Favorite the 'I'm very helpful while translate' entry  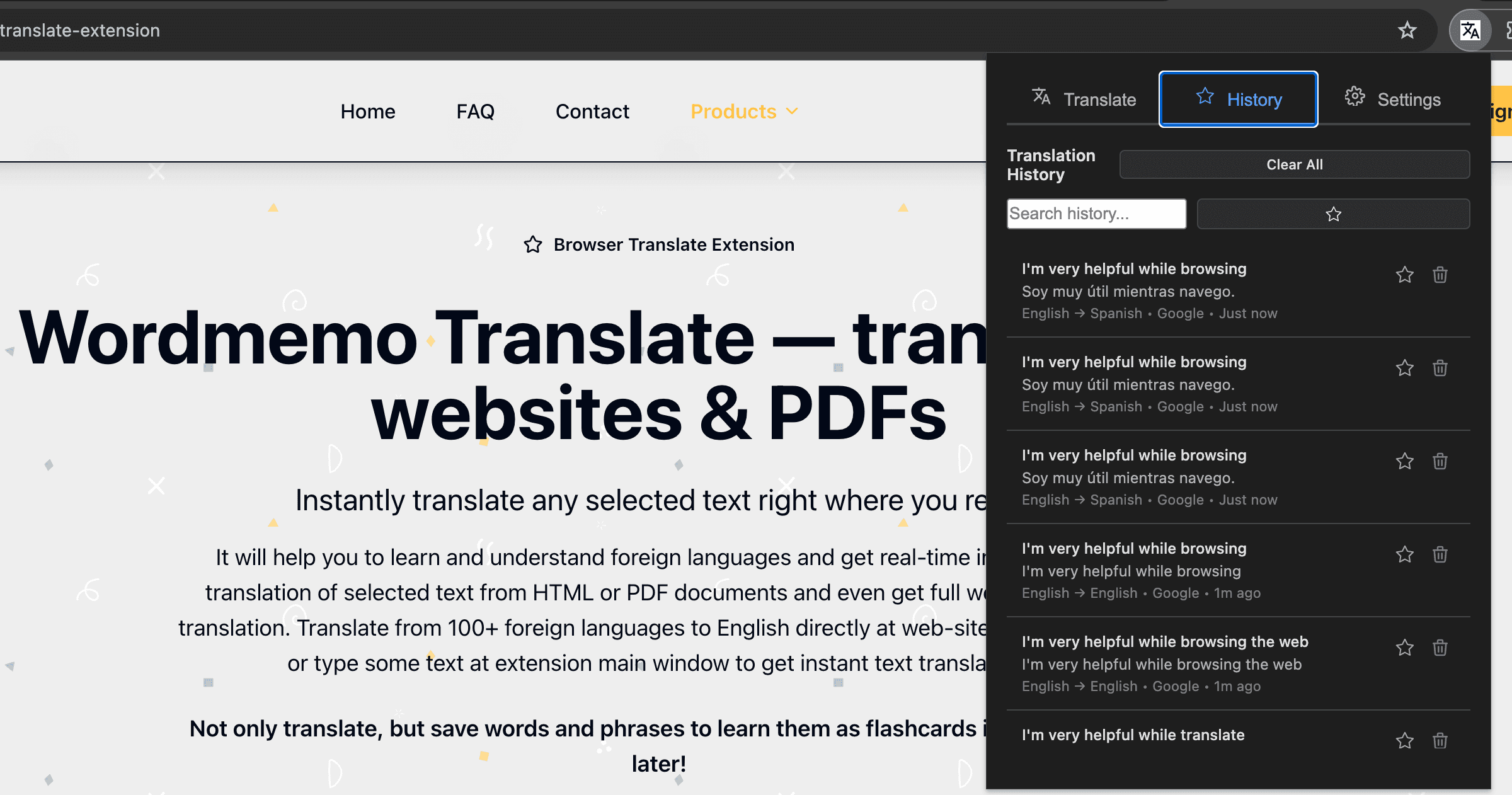point(1404,741)
